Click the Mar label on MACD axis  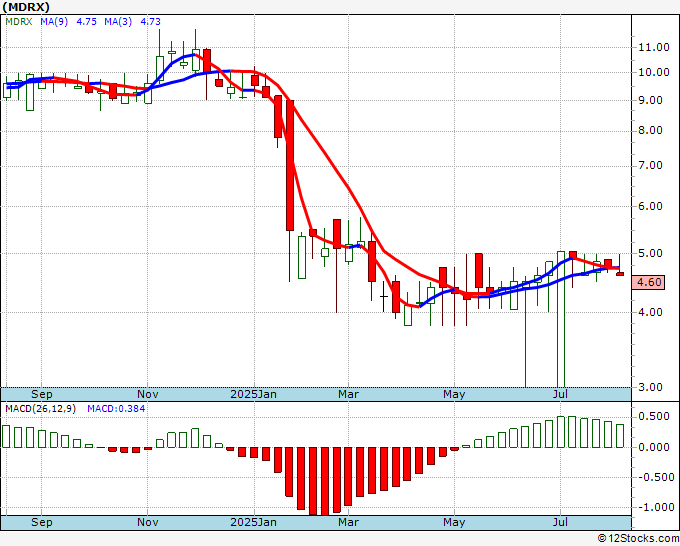(x=348, y=522)
